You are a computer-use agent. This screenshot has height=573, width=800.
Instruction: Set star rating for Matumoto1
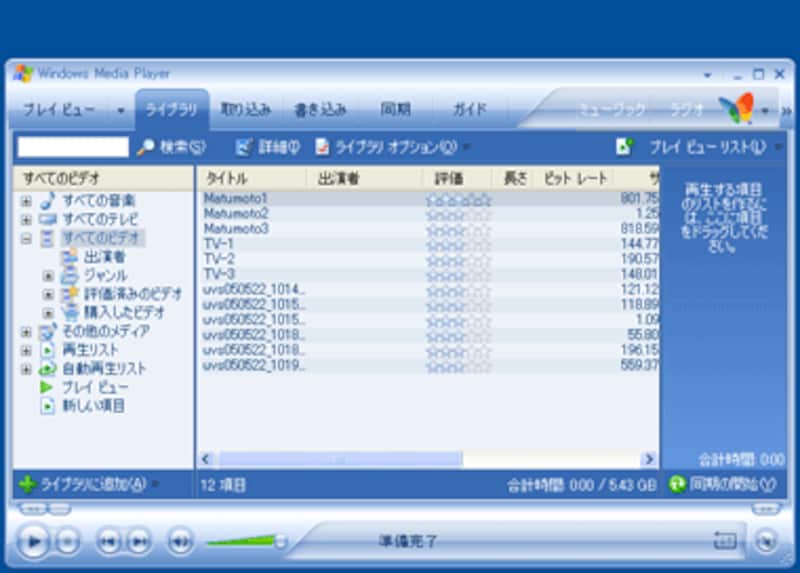pos(458,200)
